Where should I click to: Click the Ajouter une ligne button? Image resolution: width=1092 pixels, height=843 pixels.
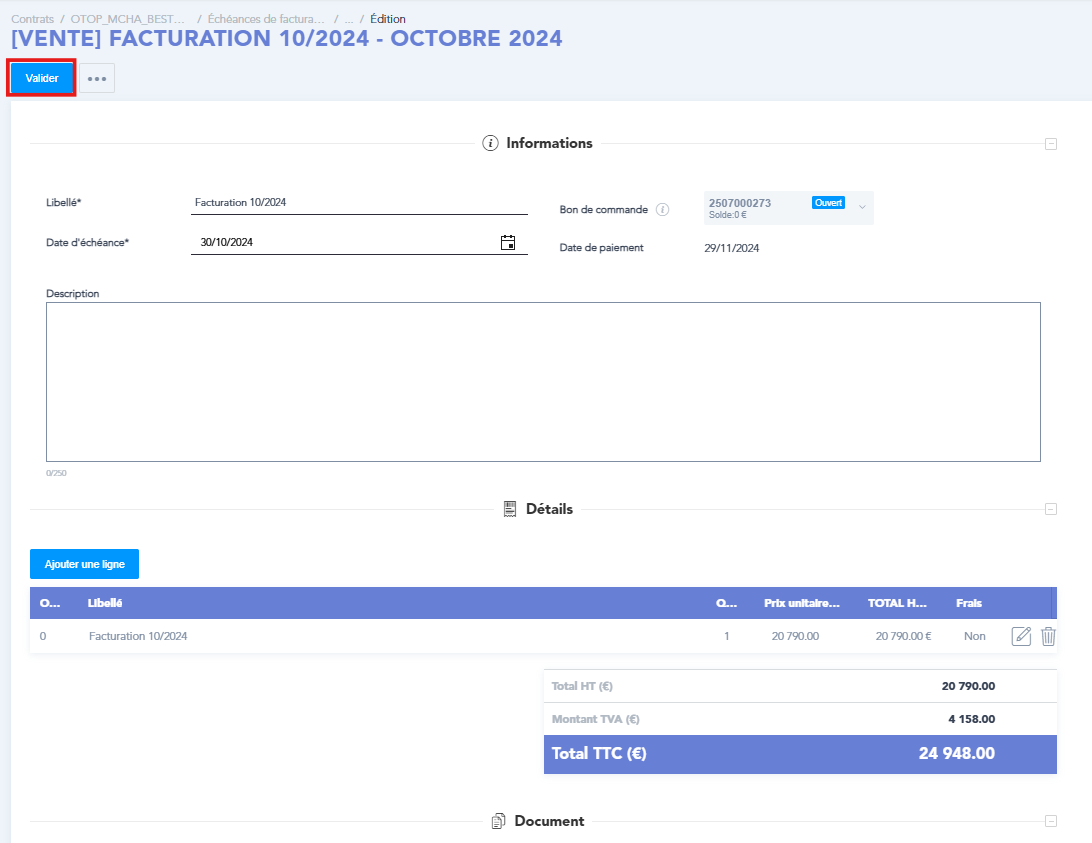pyautogui.click(x=84, y=564)
